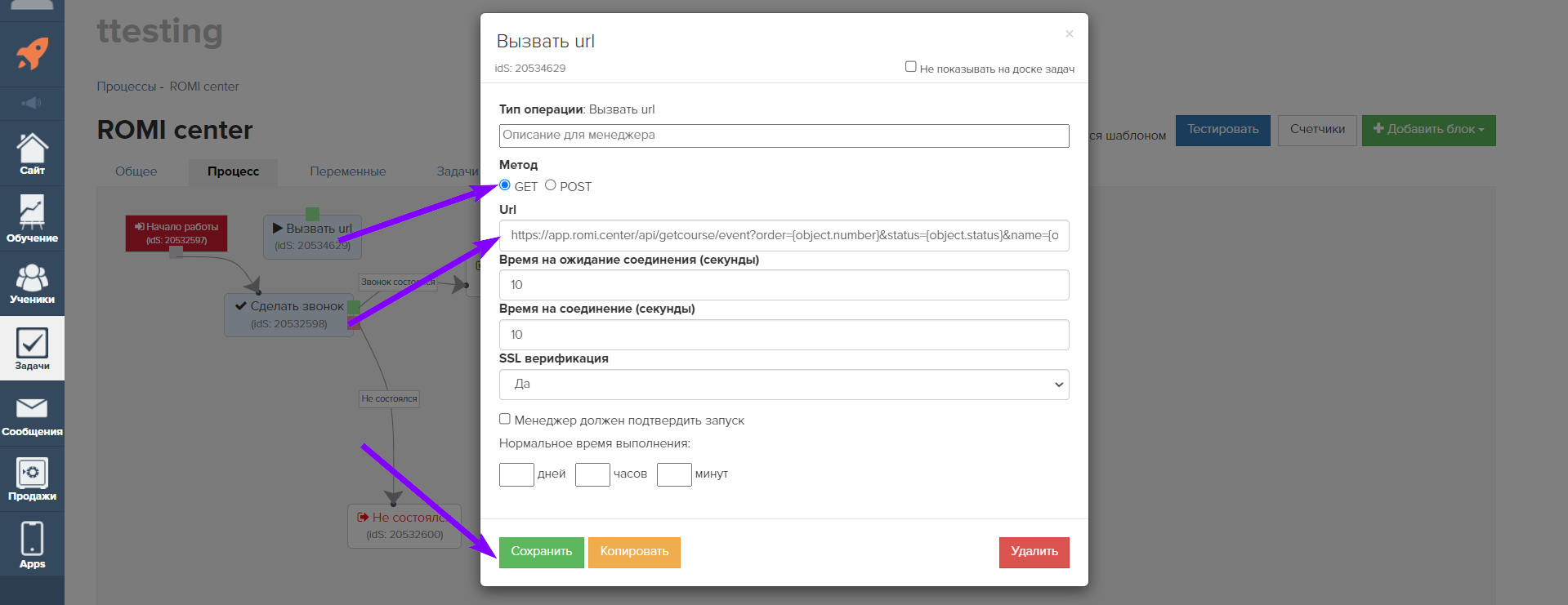
Task: Click the минут duration input
Action: 674,474
